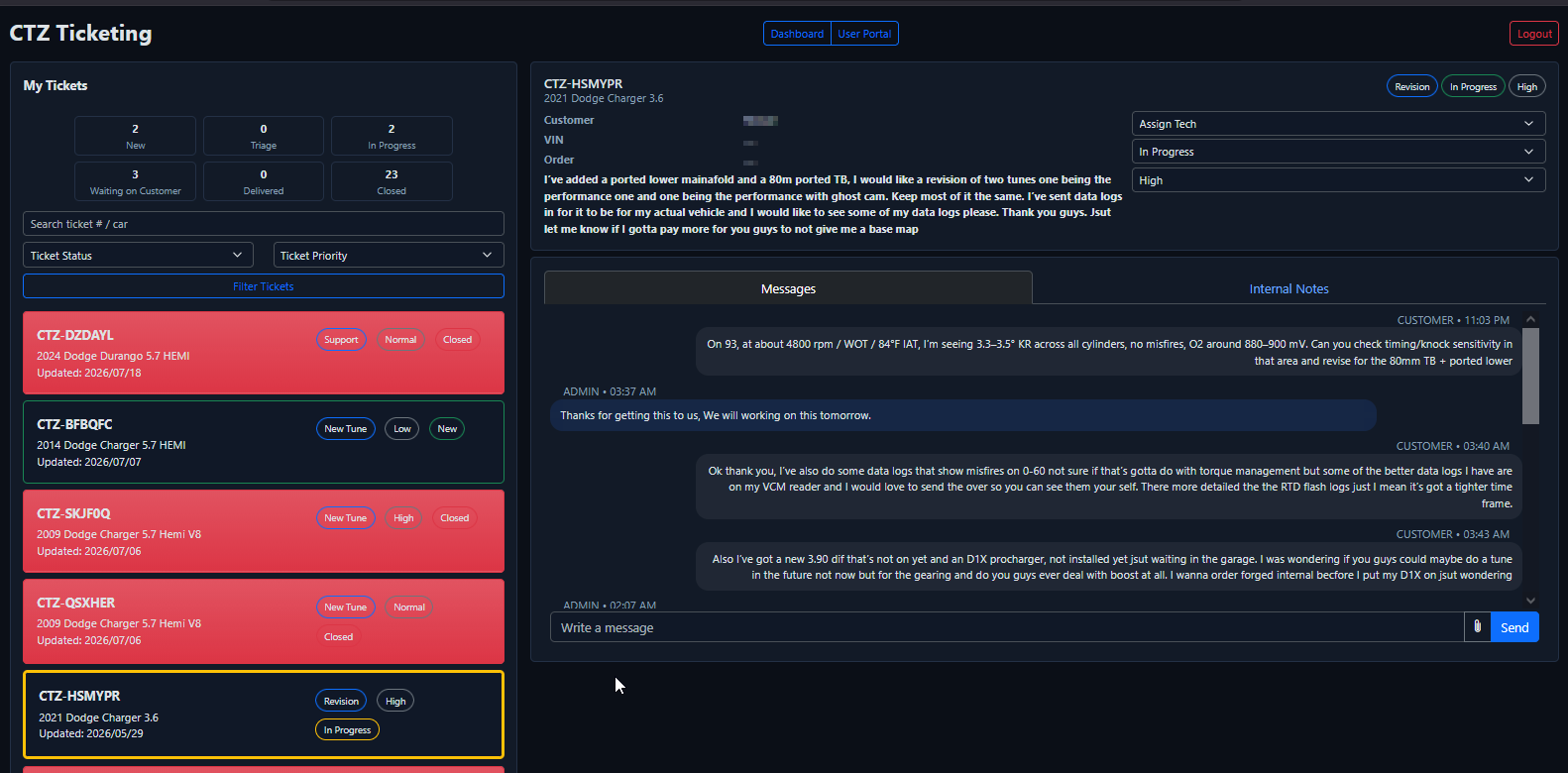Viewport: 1568px width, 773px height.
Task: Send the message
Action: [1514, 627]
